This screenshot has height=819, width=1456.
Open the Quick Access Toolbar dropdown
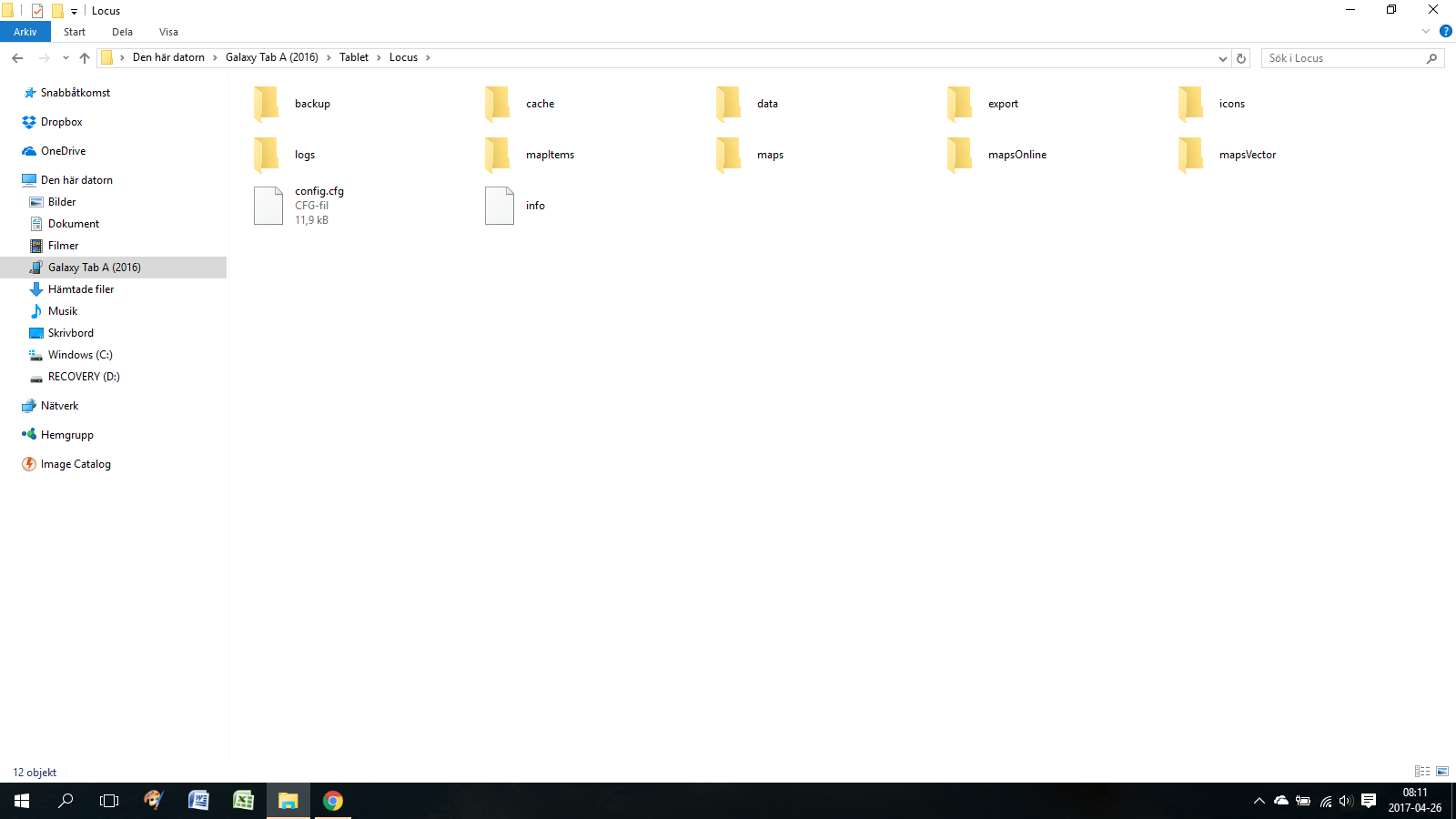(x=75, y=12)
